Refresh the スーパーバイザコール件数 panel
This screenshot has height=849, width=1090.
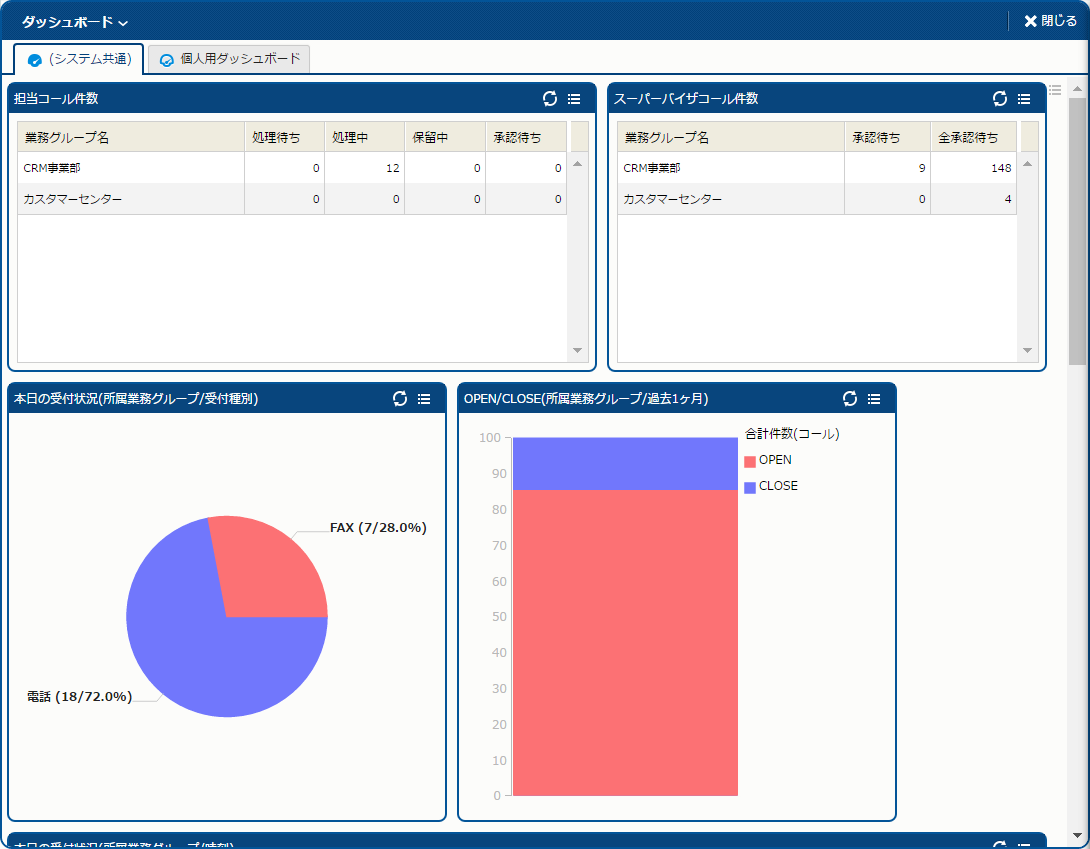(1000, 98)
